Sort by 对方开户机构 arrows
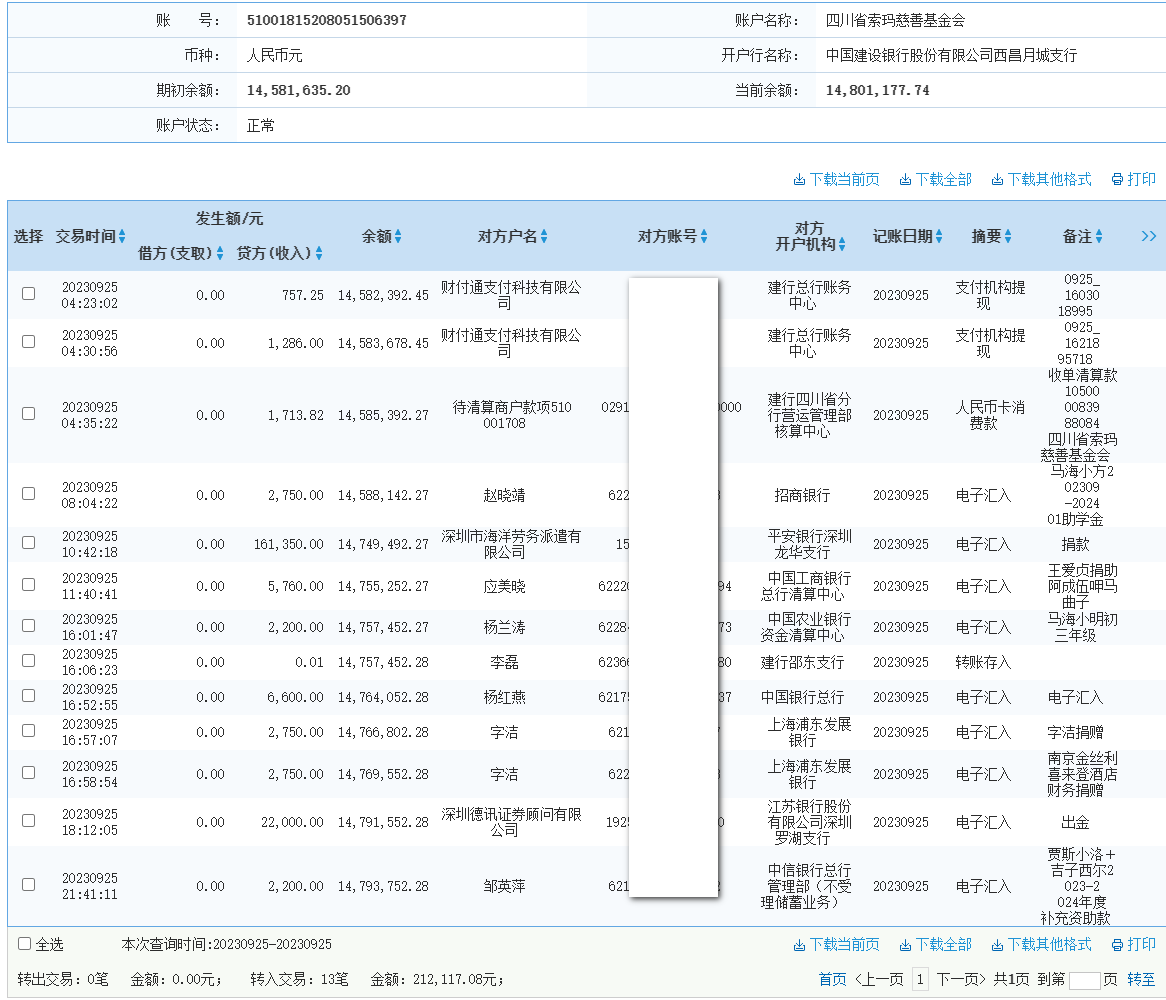Screen dimensions: 1166x1000 [842, 245]
